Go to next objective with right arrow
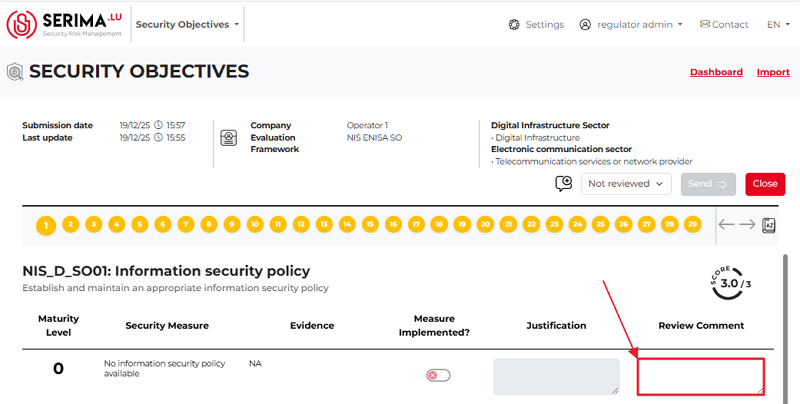The image size is (800, 404). tap(747, 224)
